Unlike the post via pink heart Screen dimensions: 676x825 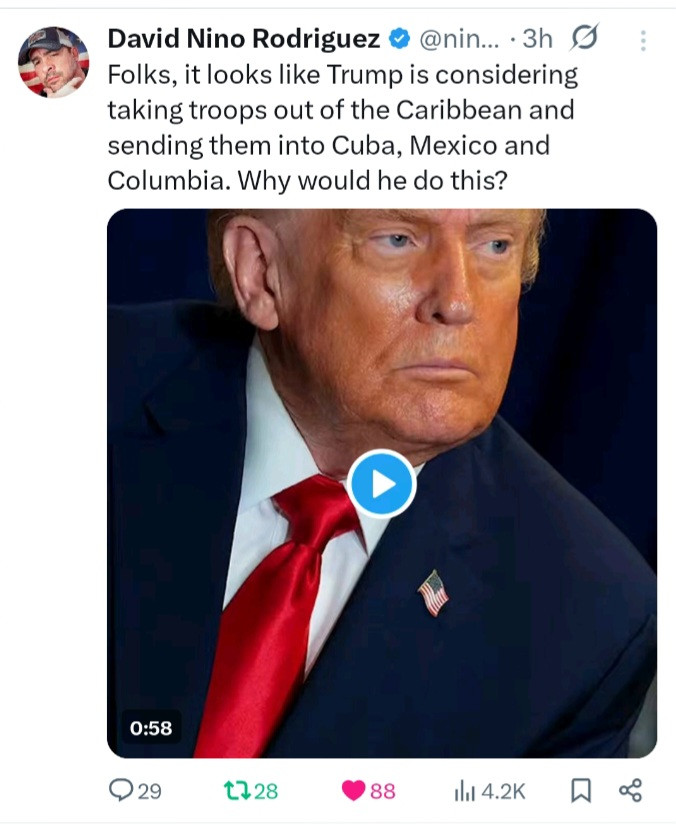coord(353,791)
